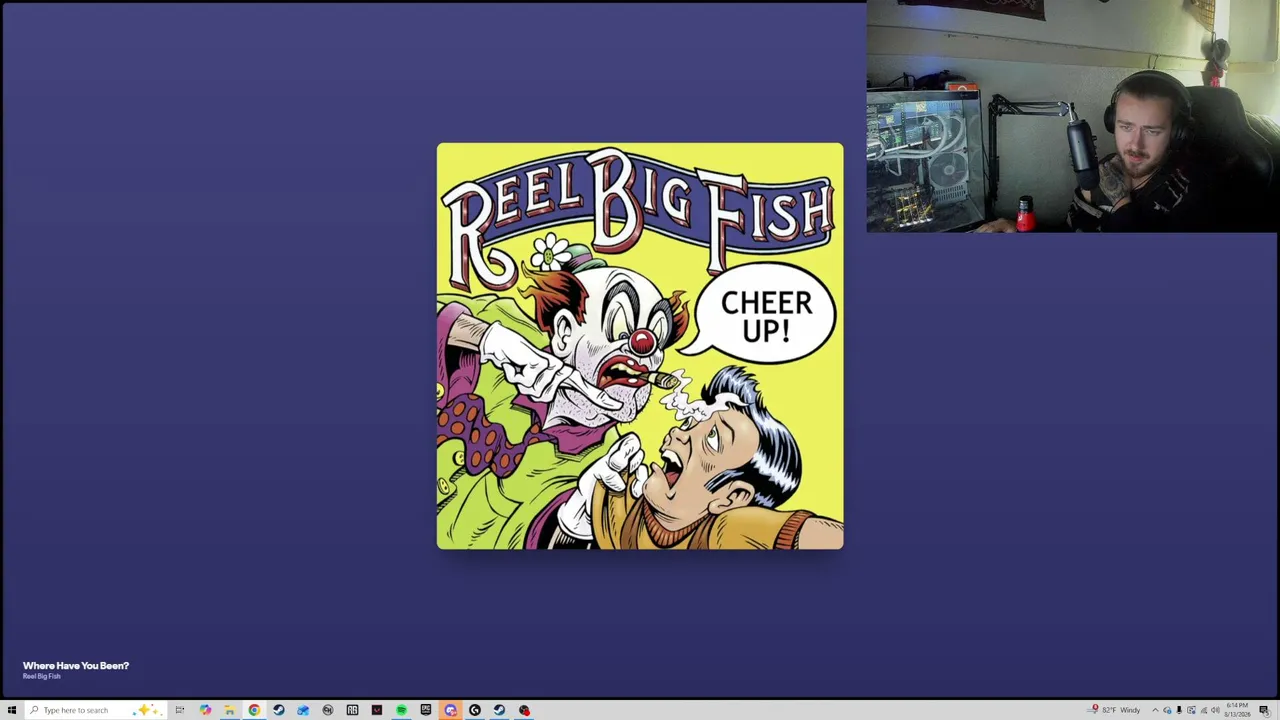This screenshot has height=720, width=1280.
Task: Open the notification center icon
Action: tap(1264, 710)
